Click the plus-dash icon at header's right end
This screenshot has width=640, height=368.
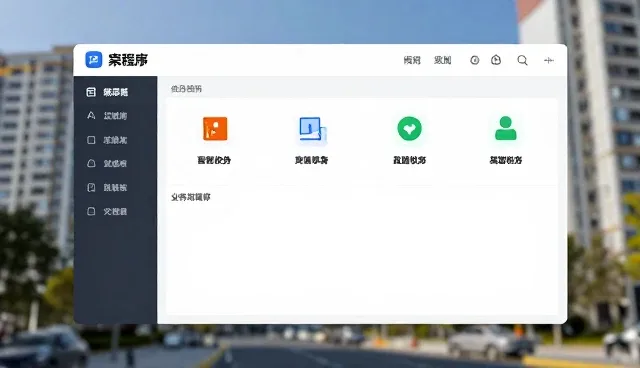click(x=549, y=60)
